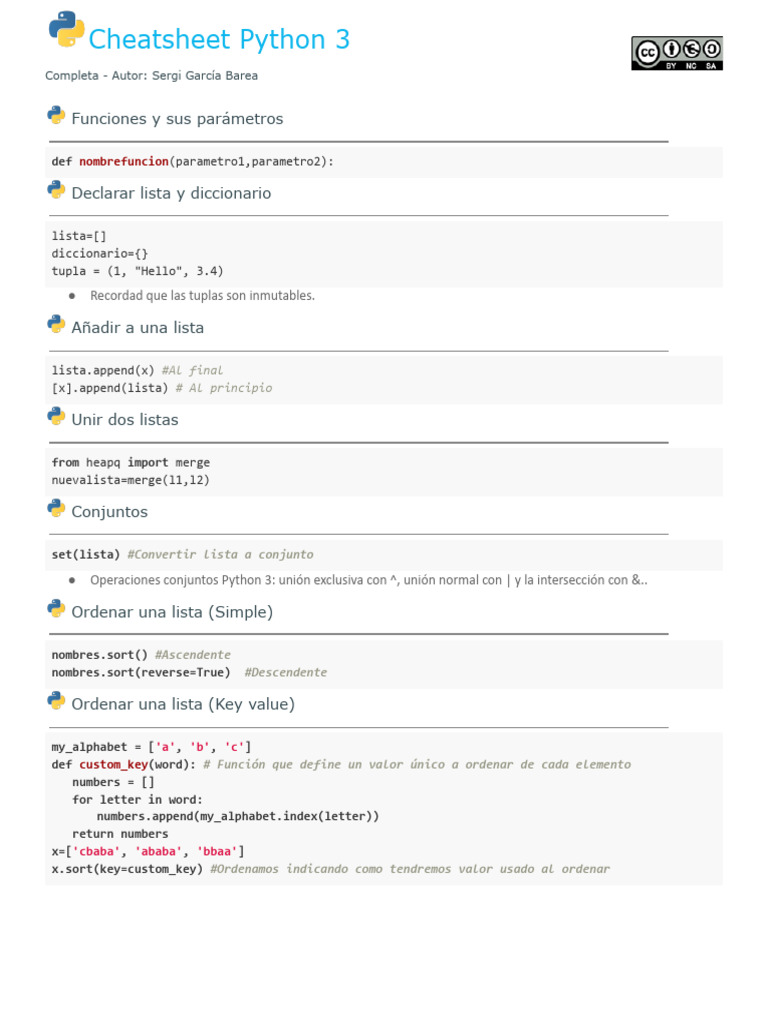This screenshot has height=1024, width=768.
Task: Click Python icon beside Ordenar una lista (Key value)
Action: [56, 702]
